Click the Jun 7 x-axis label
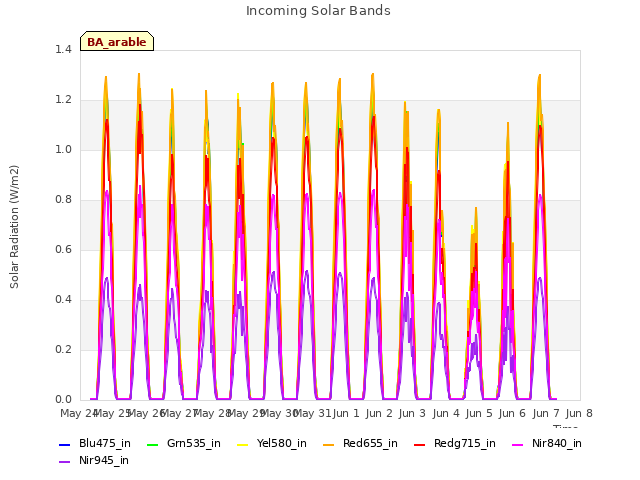 pos(546,413)
